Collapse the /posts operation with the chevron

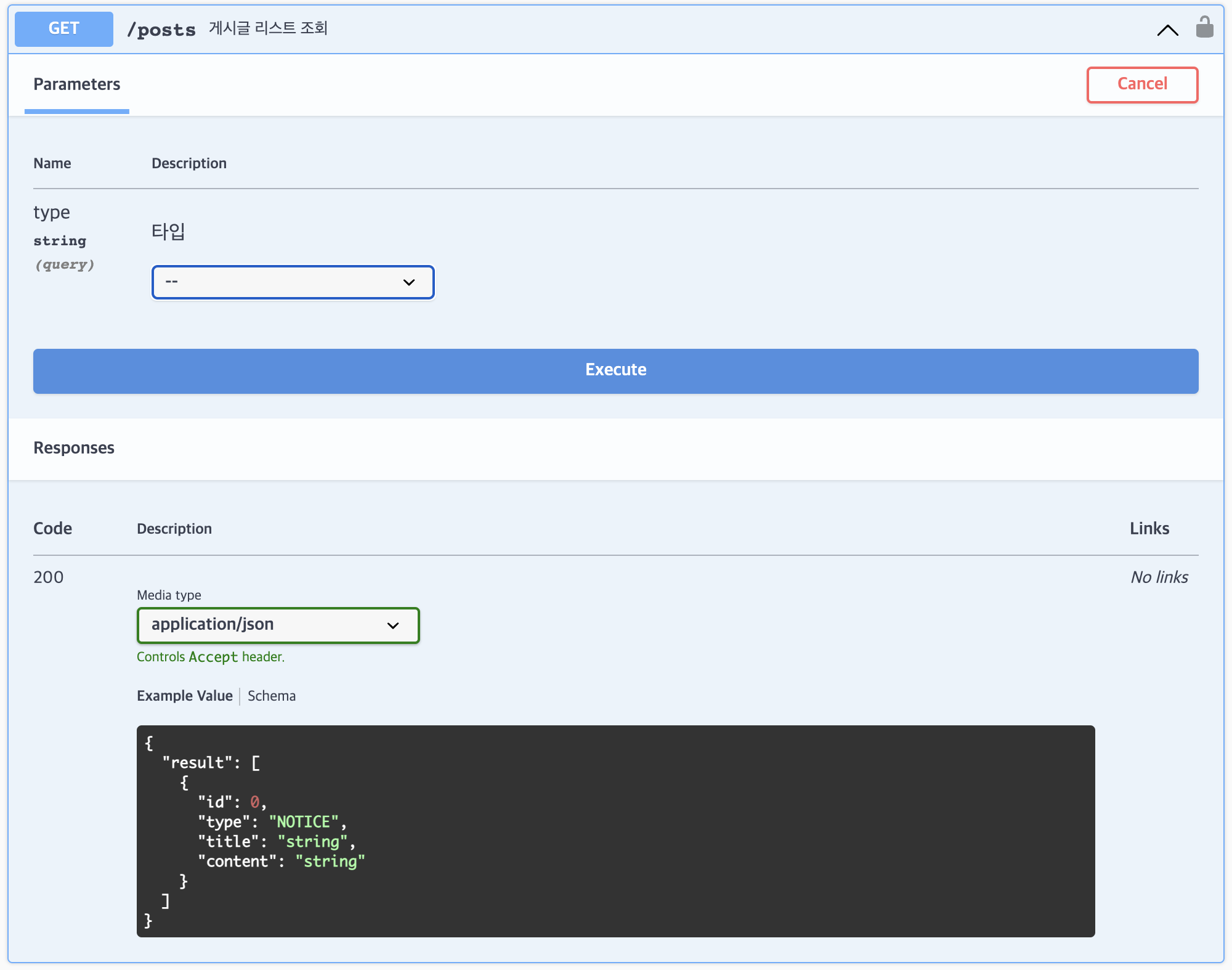point(1167,30)
